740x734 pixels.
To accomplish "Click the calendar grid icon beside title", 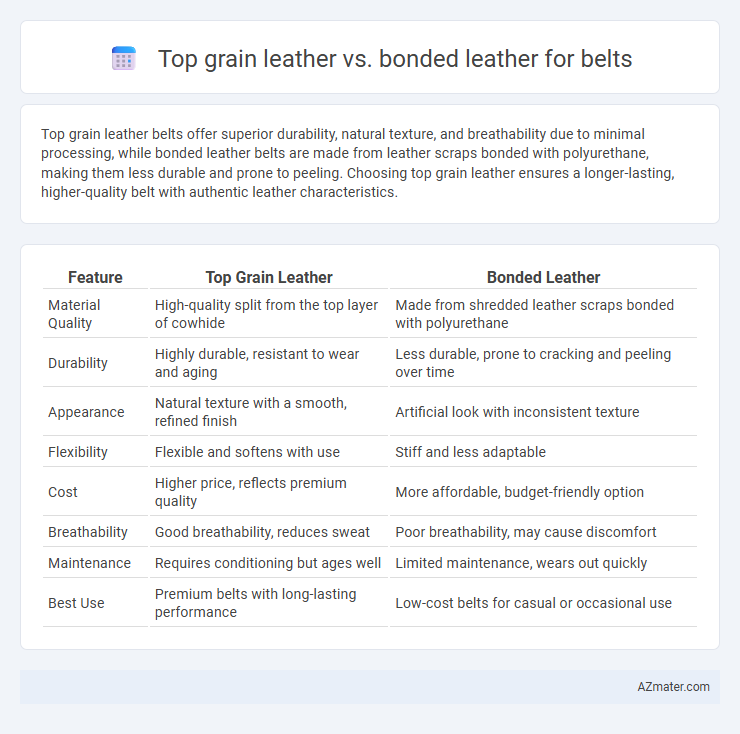I will 124,59.
